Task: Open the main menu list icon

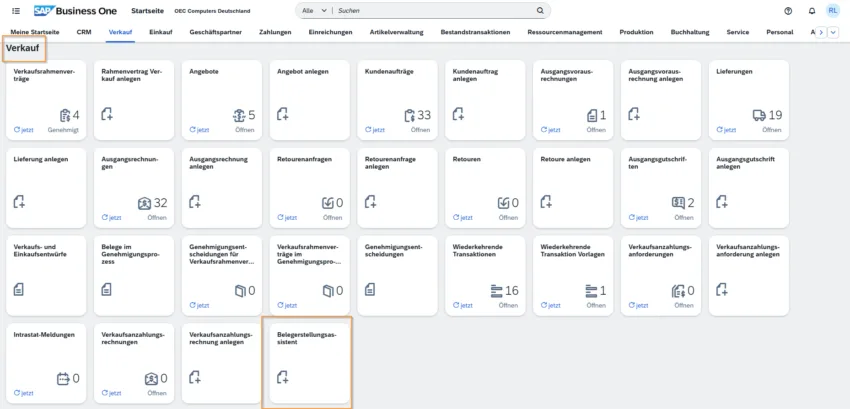Action: 16,11
